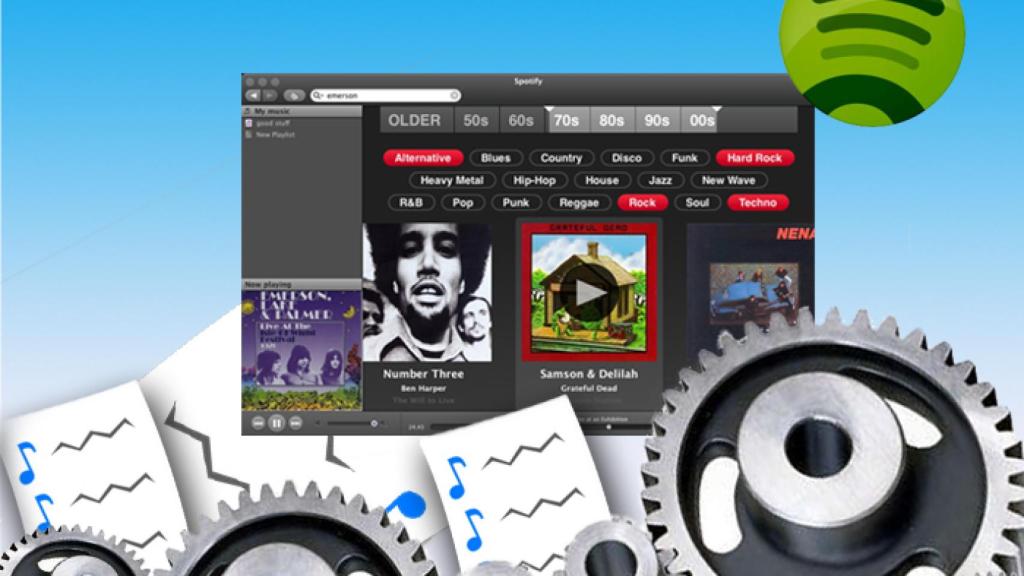Open New Playlist in the sidebar
This screenshot has height=576, width=1024.
coord(275,133)
